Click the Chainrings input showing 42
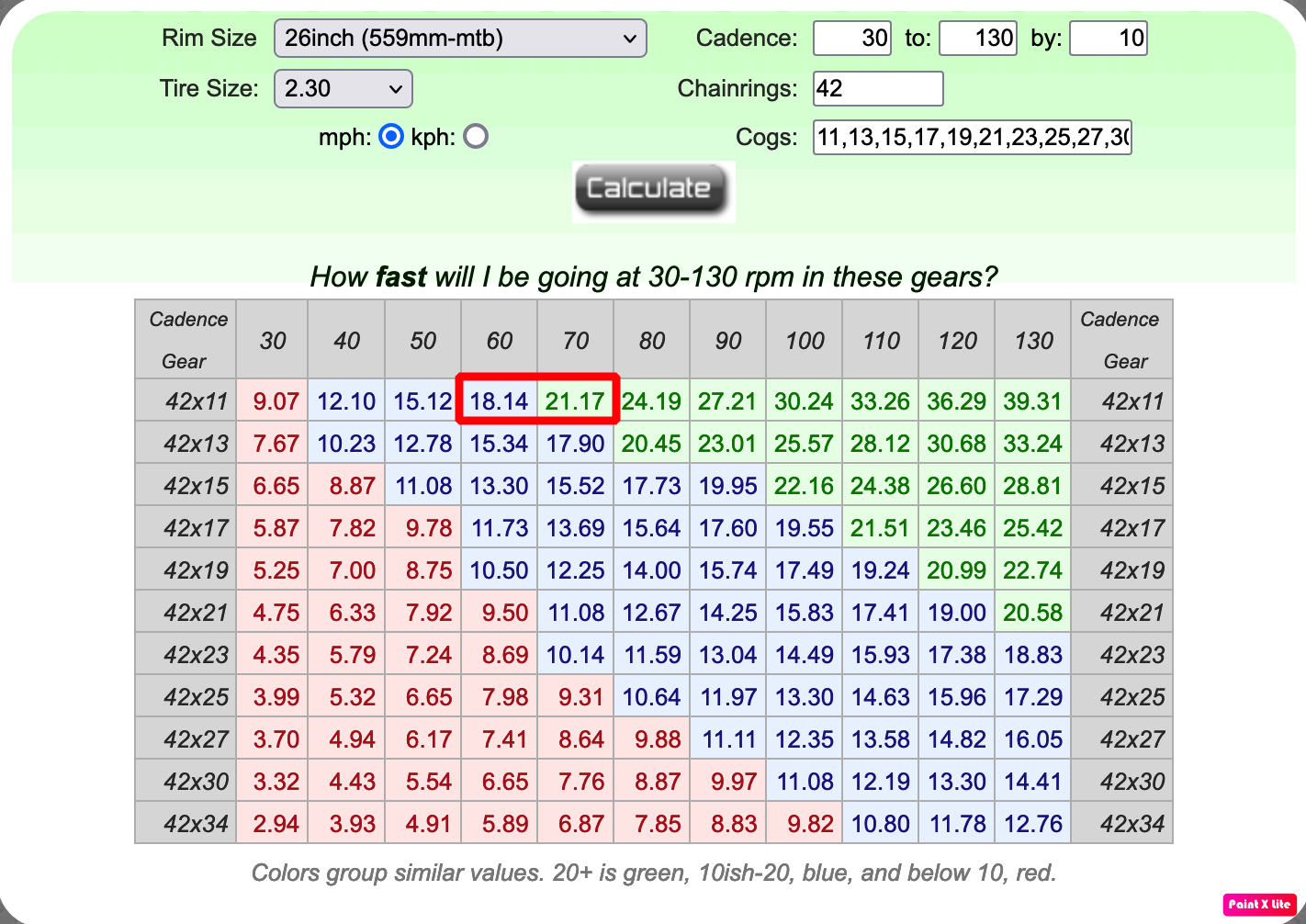The height and width of the screenshot is (924, 1306). pos(877,88)
